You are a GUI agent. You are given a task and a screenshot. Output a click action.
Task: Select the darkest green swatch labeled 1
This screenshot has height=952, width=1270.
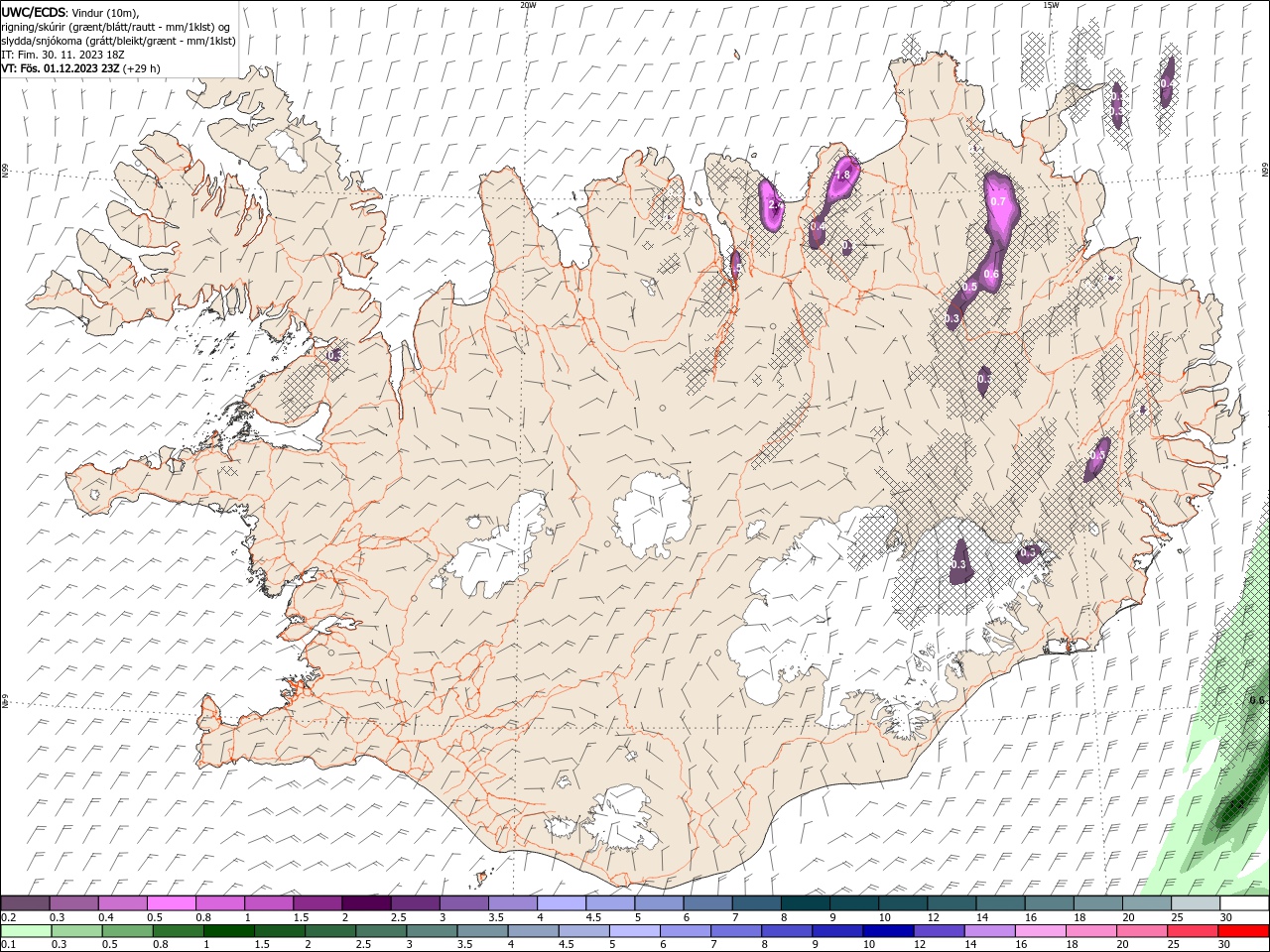click(x=228, y=931)
